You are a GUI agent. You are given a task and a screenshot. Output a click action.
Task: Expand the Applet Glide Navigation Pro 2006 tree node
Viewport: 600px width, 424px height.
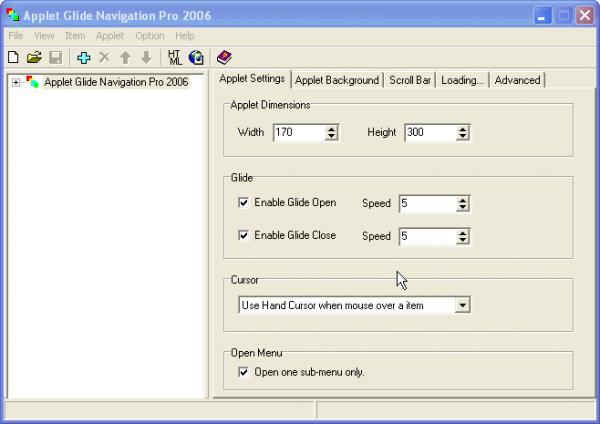point(16,82)
